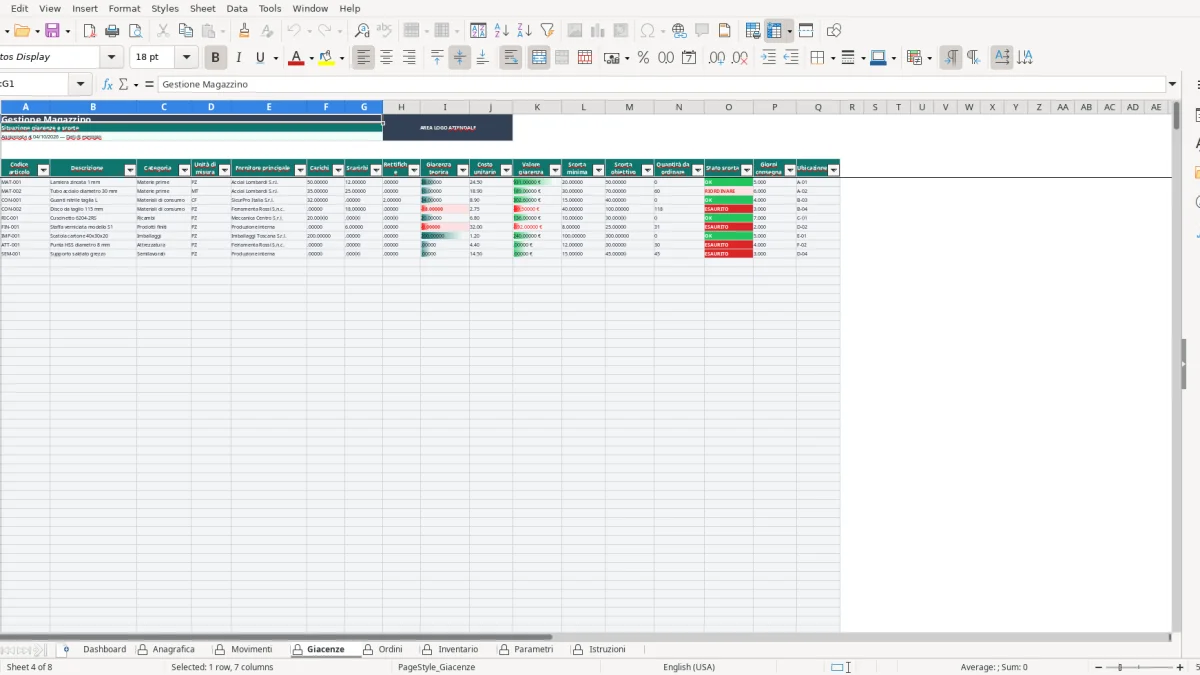Click the Clone Formatting paintbrush icon
This screenshot has height=675, width=1200.
click(243, 31)
